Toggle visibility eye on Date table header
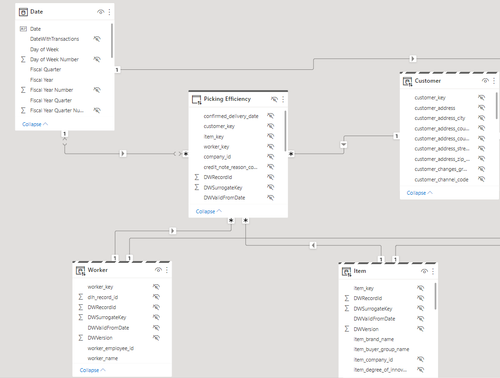500x378 pixels. coord(100,12)
